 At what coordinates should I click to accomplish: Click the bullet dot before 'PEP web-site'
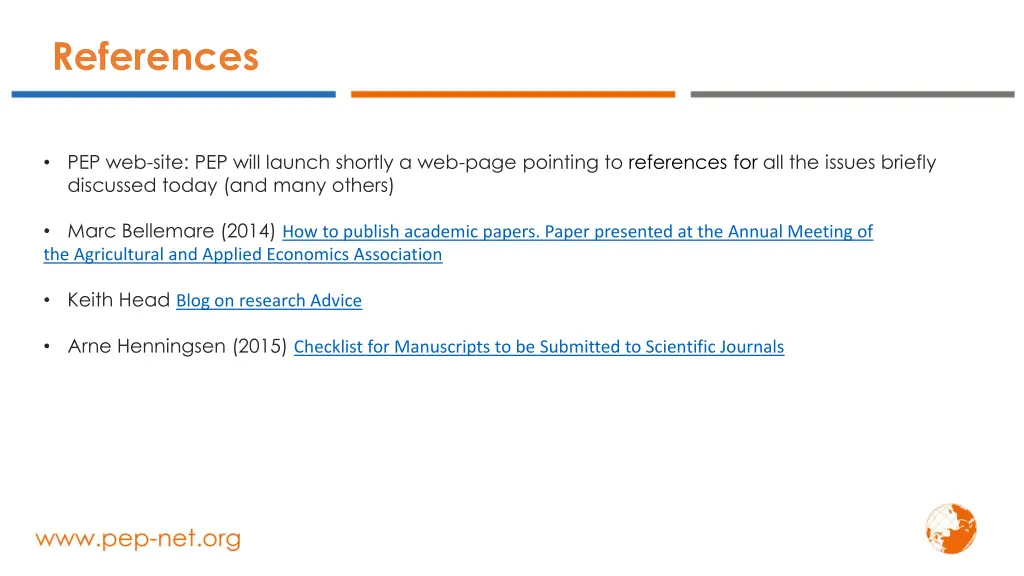tap(47, 162)
